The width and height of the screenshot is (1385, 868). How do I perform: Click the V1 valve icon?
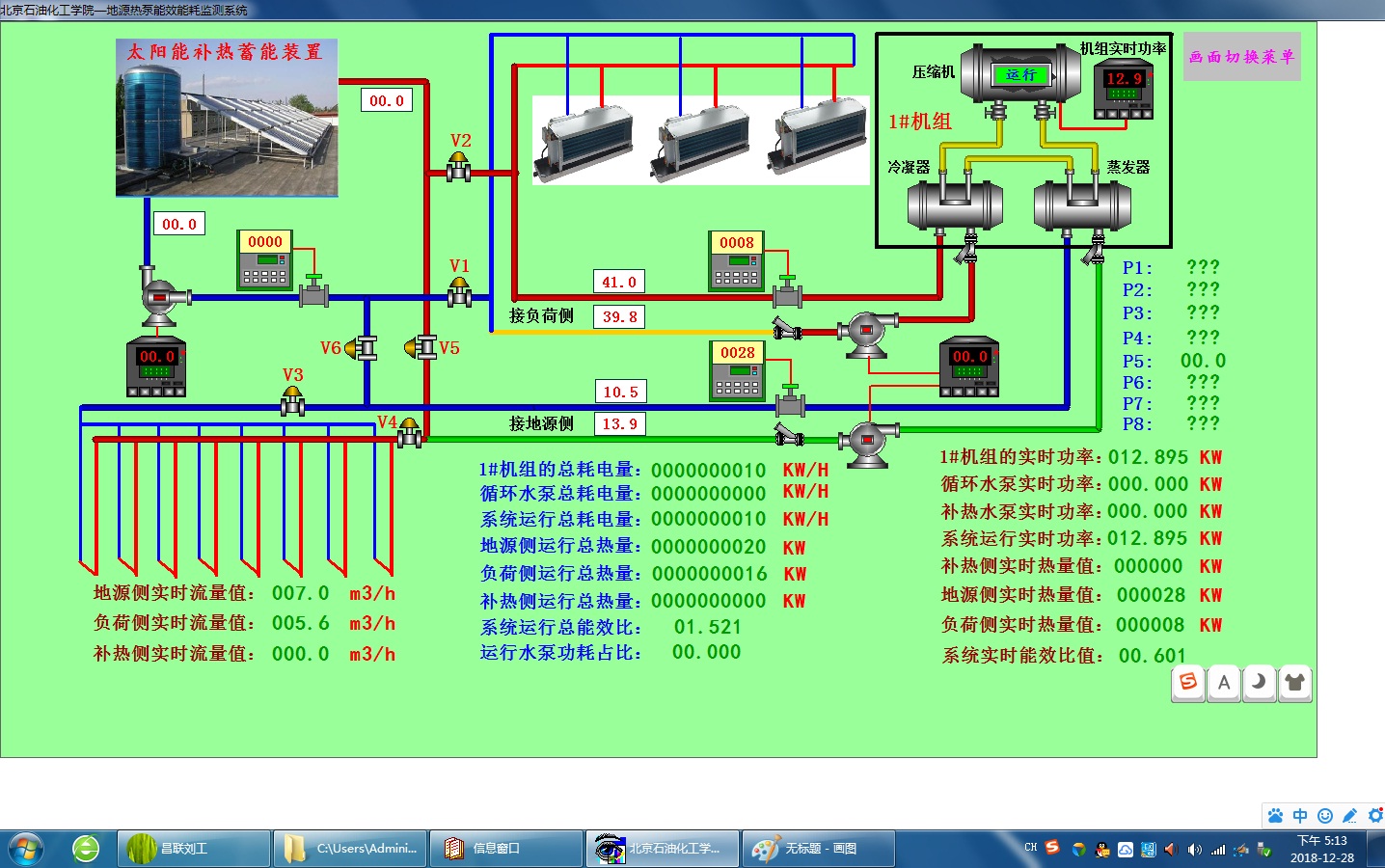(459, 293)
